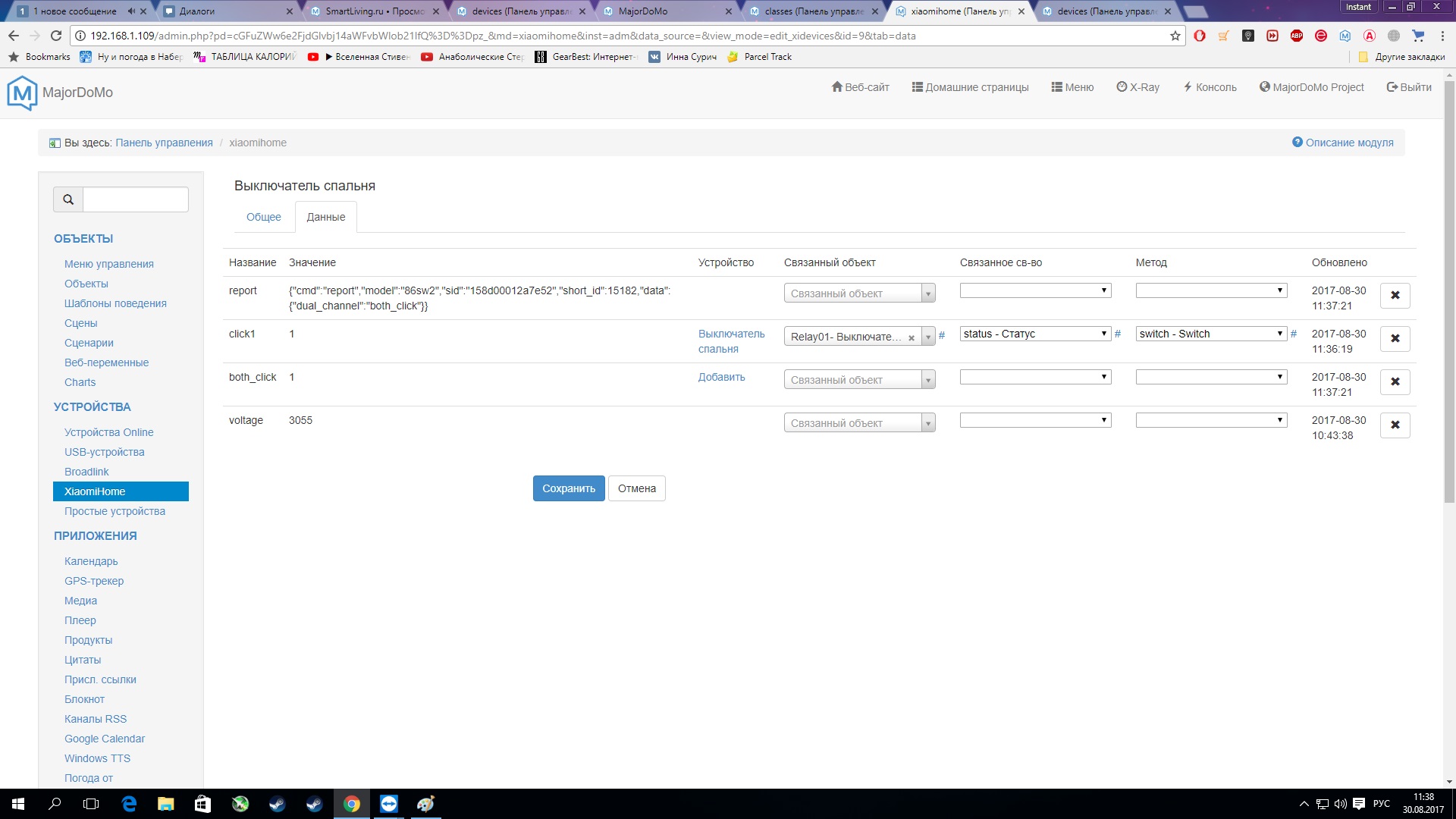Click the sidebar search input field
The image size is (1456, 819).
pos(135,199)
